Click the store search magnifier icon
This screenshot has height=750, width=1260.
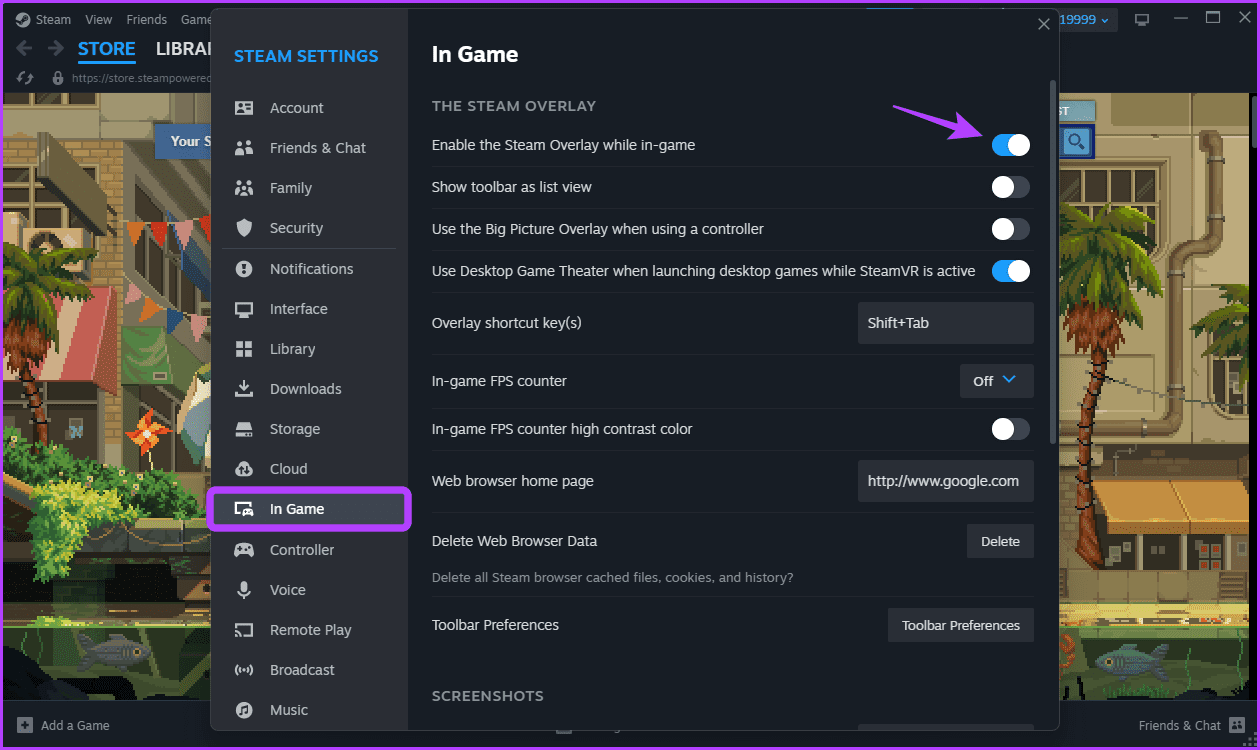[x=1076, y=142]
